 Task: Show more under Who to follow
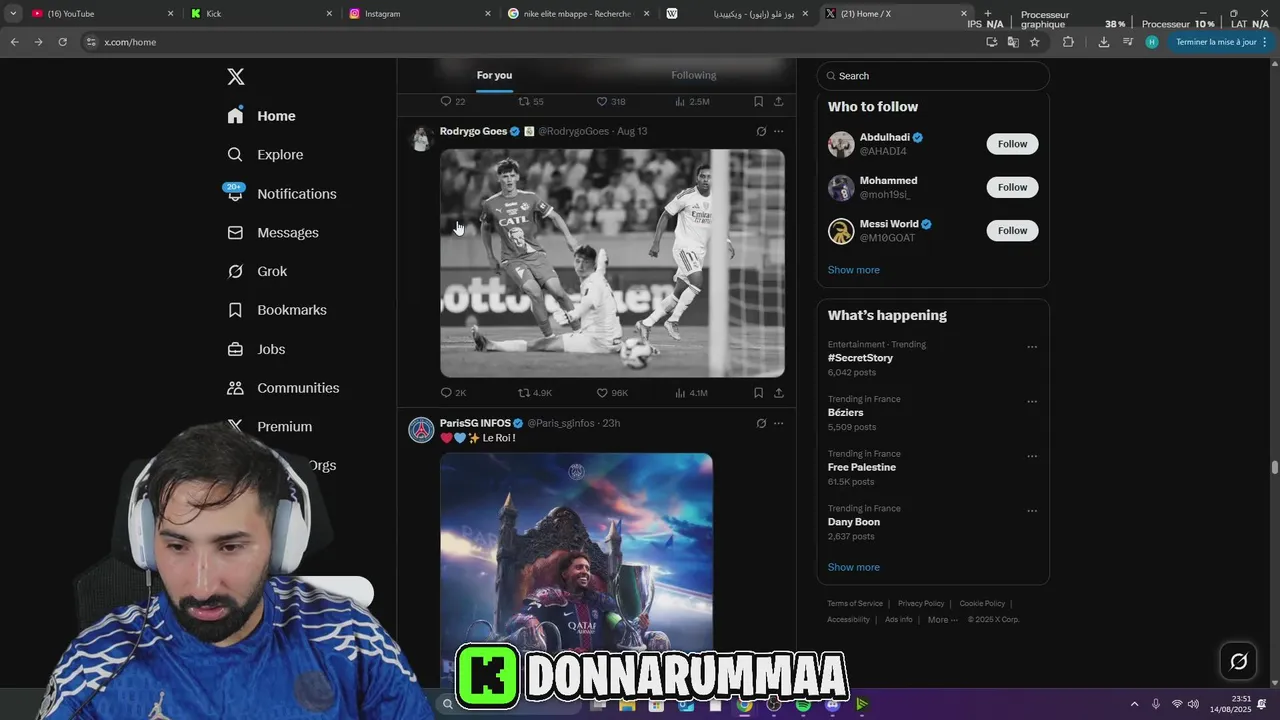[853, 270]
